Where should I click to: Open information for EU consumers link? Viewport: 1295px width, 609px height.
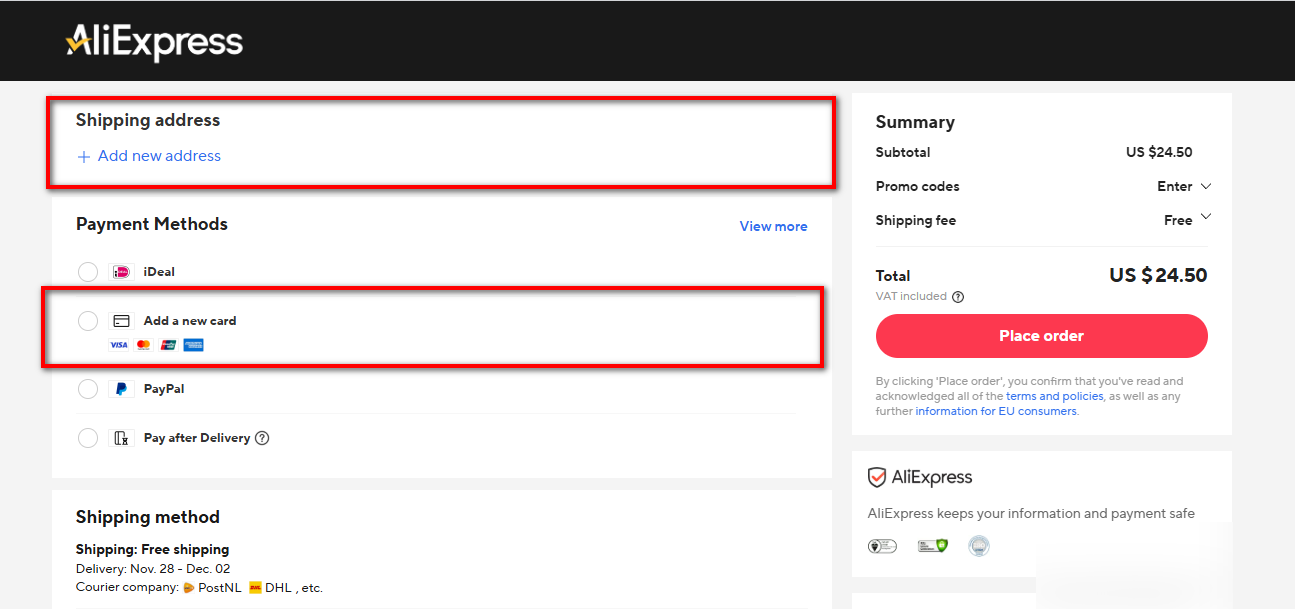pyautogui.click(x=996, y=411)
